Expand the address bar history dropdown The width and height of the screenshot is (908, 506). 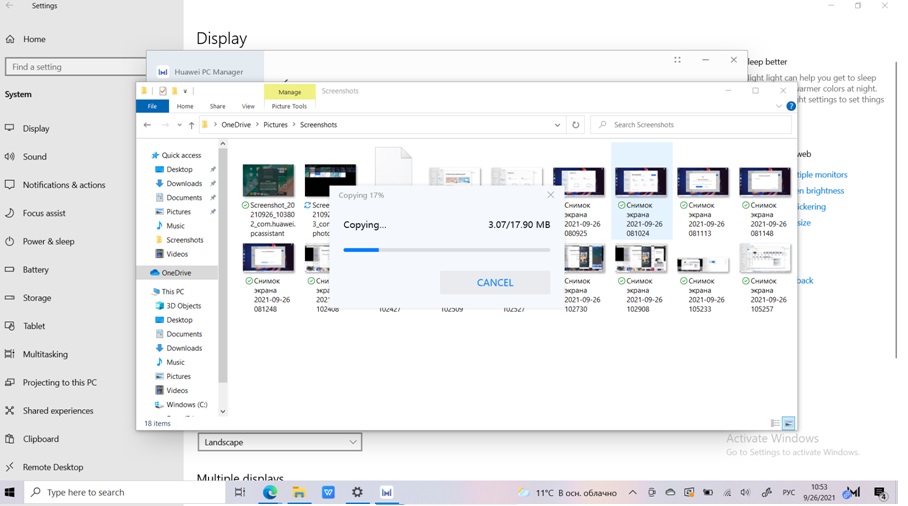coord(557,125)
